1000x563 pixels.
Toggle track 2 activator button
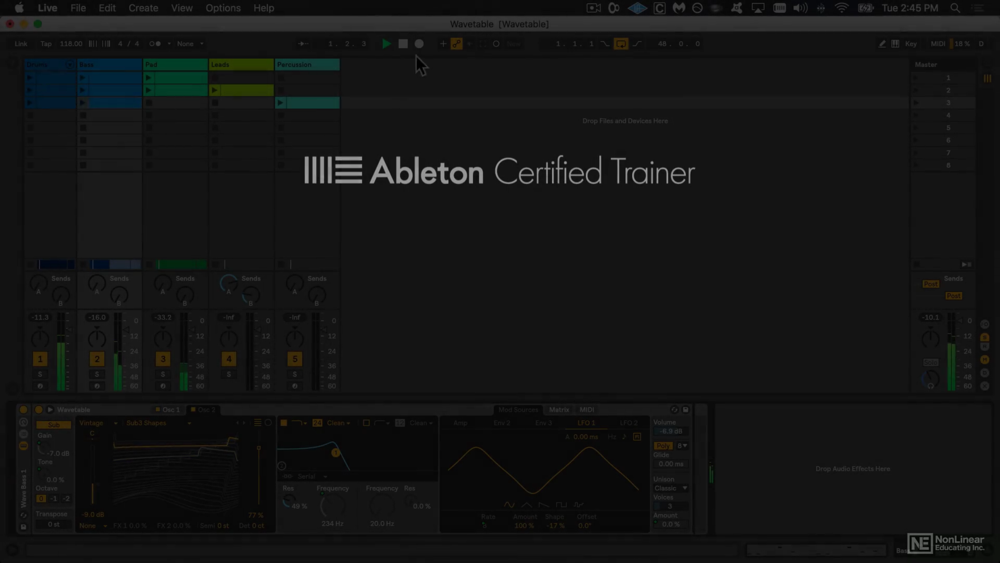click(97, 359)
